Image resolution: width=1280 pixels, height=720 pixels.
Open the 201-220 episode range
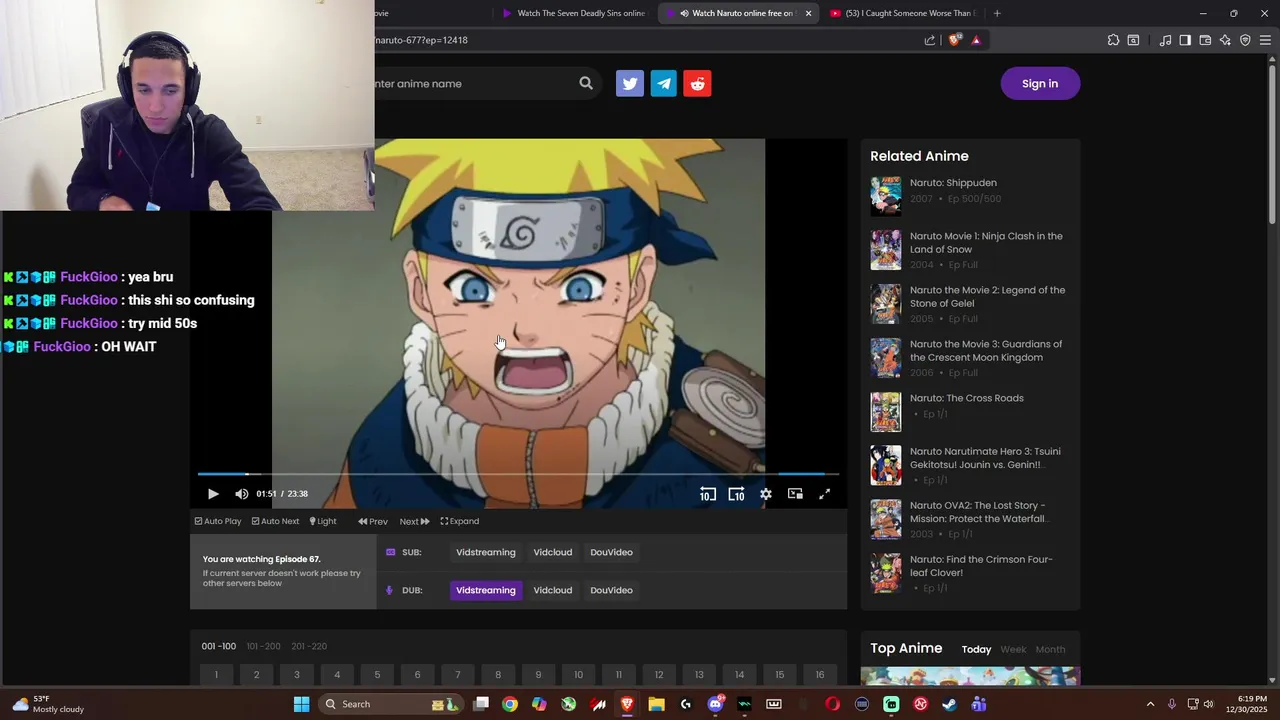pyautogui.click(x=309, y=646)
